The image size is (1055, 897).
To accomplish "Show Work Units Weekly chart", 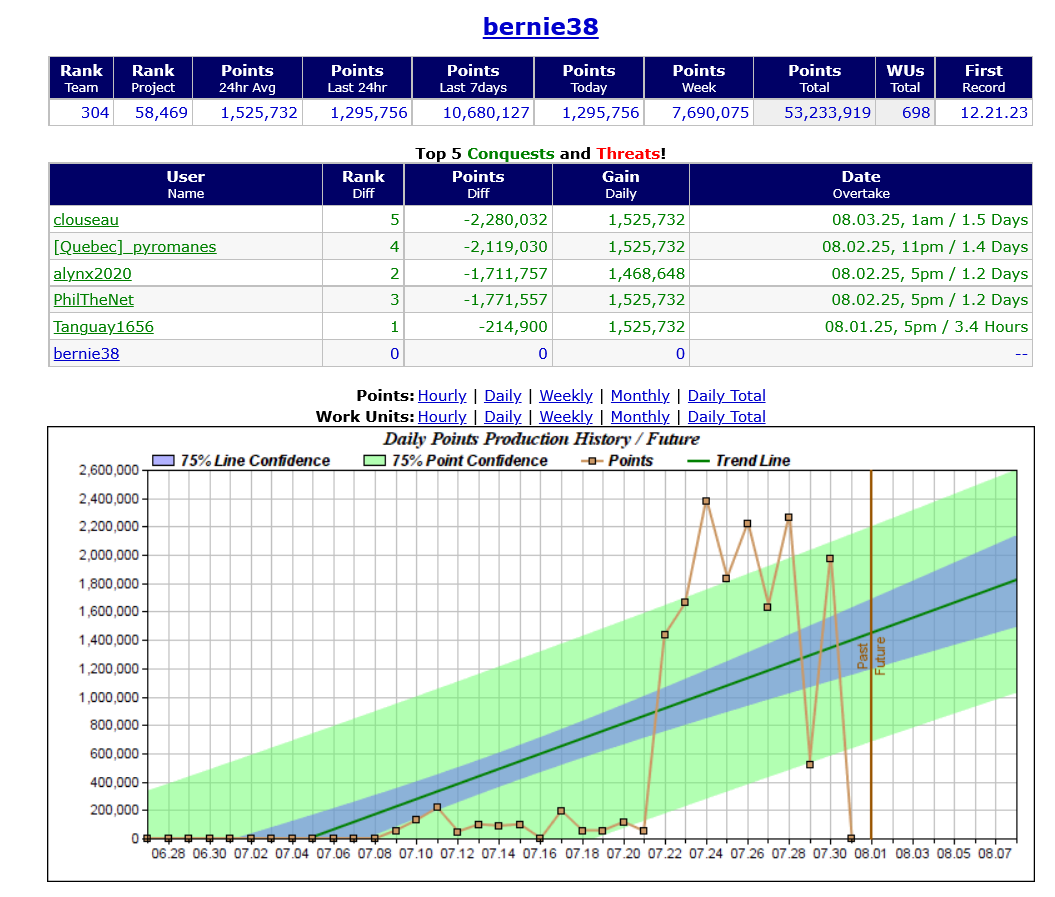I will 566,417.
